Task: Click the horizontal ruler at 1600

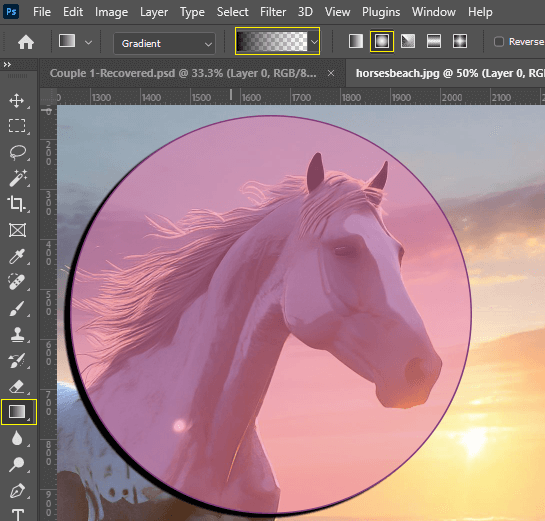Action: pyautogui.click(x=251, y=97)
